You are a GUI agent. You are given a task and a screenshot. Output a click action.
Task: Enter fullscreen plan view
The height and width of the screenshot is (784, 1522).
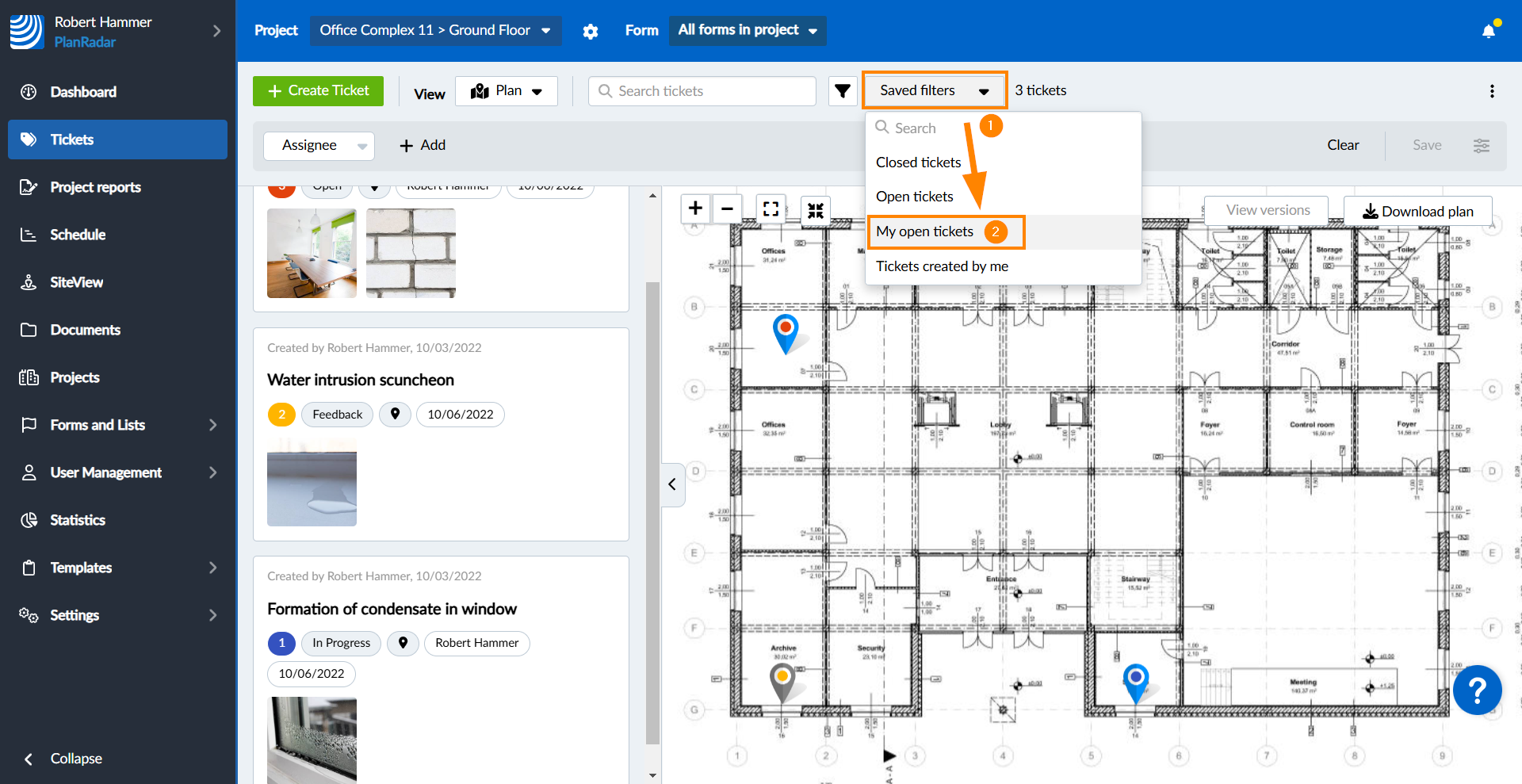click(771, 209)
